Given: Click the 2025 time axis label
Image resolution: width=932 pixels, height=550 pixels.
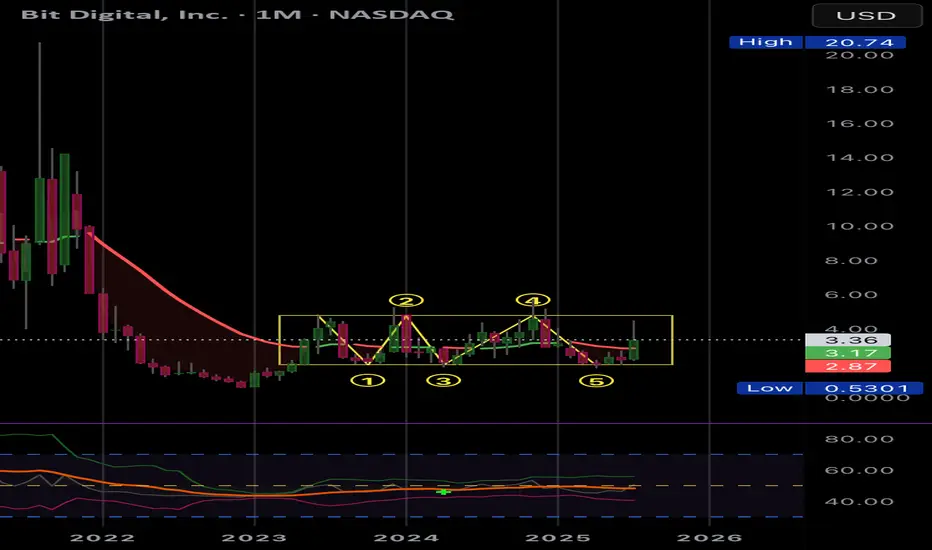Looking at the screenshot, I should [558, 538].
